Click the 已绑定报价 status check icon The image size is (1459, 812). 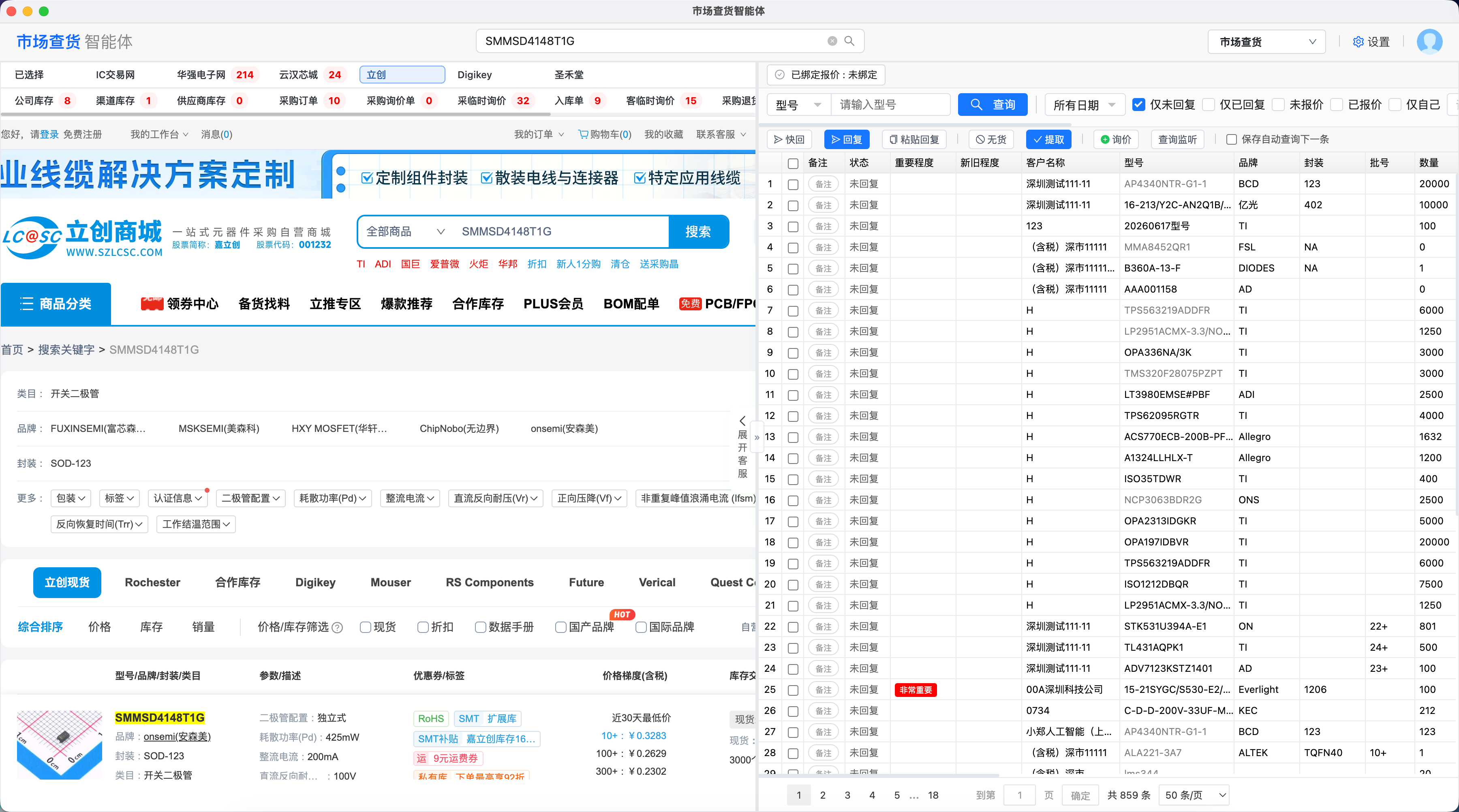point(779,75)
